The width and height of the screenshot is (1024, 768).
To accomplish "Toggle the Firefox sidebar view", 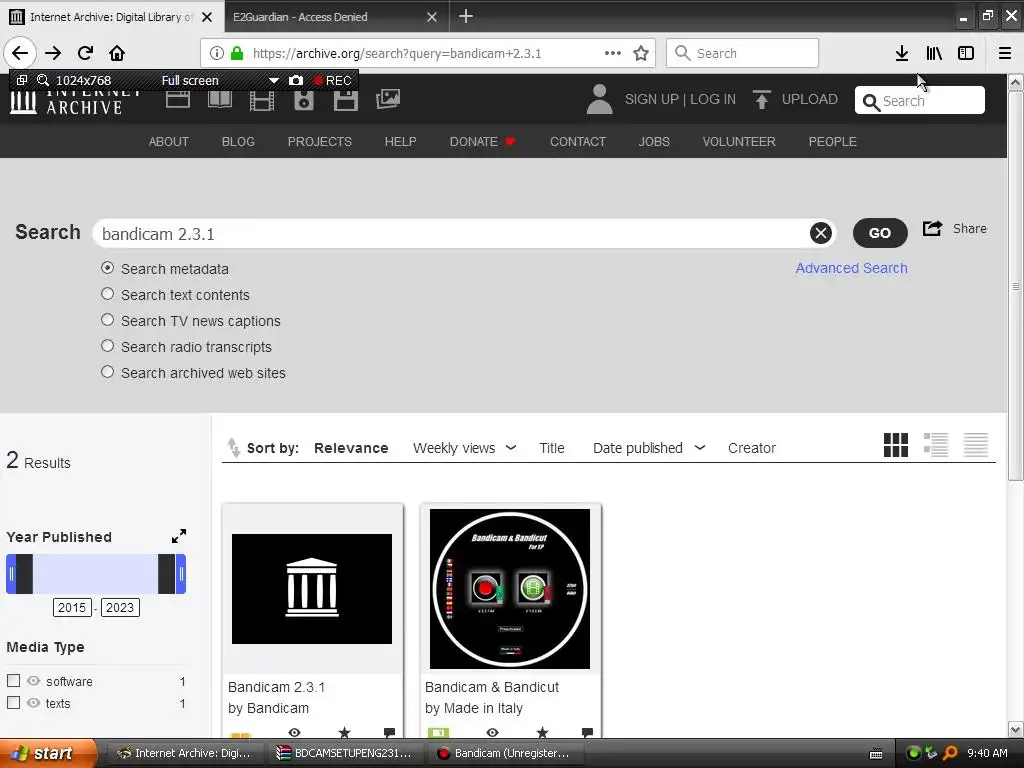I will [965, 53].
